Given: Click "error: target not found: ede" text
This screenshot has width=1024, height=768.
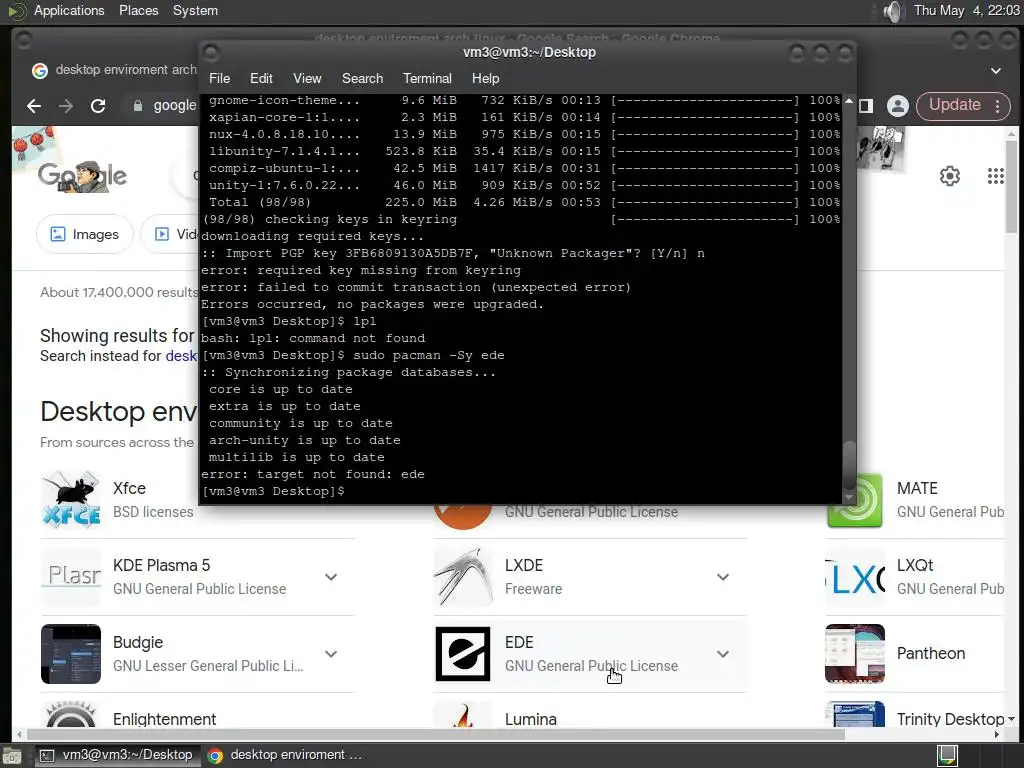Looking at the screenshot, I should (313, 474).
